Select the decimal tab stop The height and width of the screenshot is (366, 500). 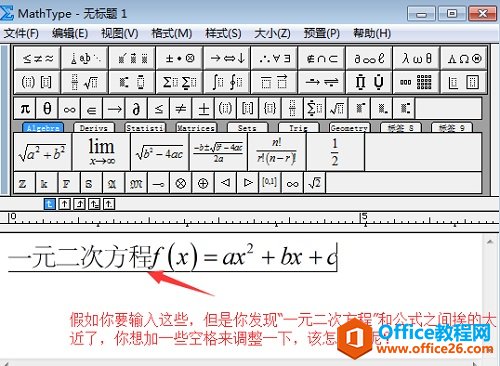point(109,204)
